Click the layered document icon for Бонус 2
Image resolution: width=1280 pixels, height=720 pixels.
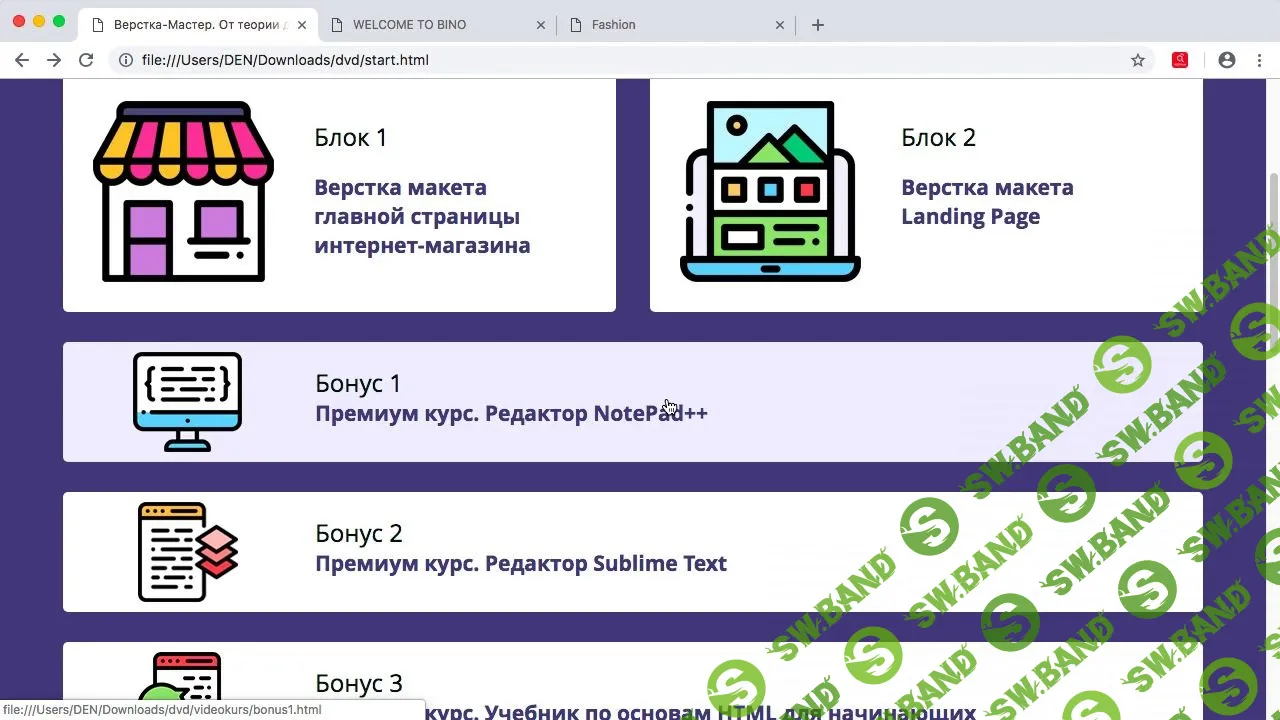click(x=187, y=551)
